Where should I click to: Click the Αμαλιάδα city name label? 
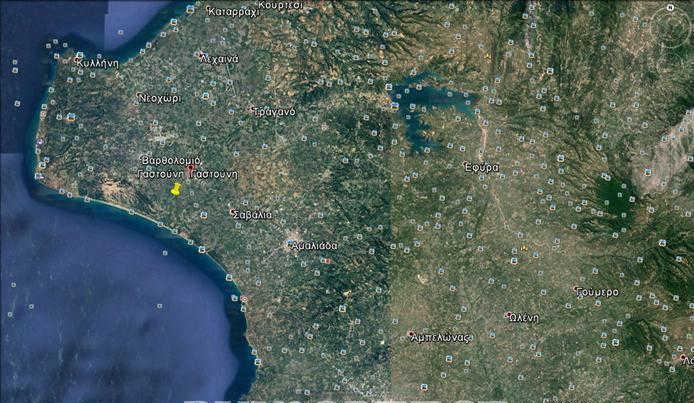coord(315,246)
